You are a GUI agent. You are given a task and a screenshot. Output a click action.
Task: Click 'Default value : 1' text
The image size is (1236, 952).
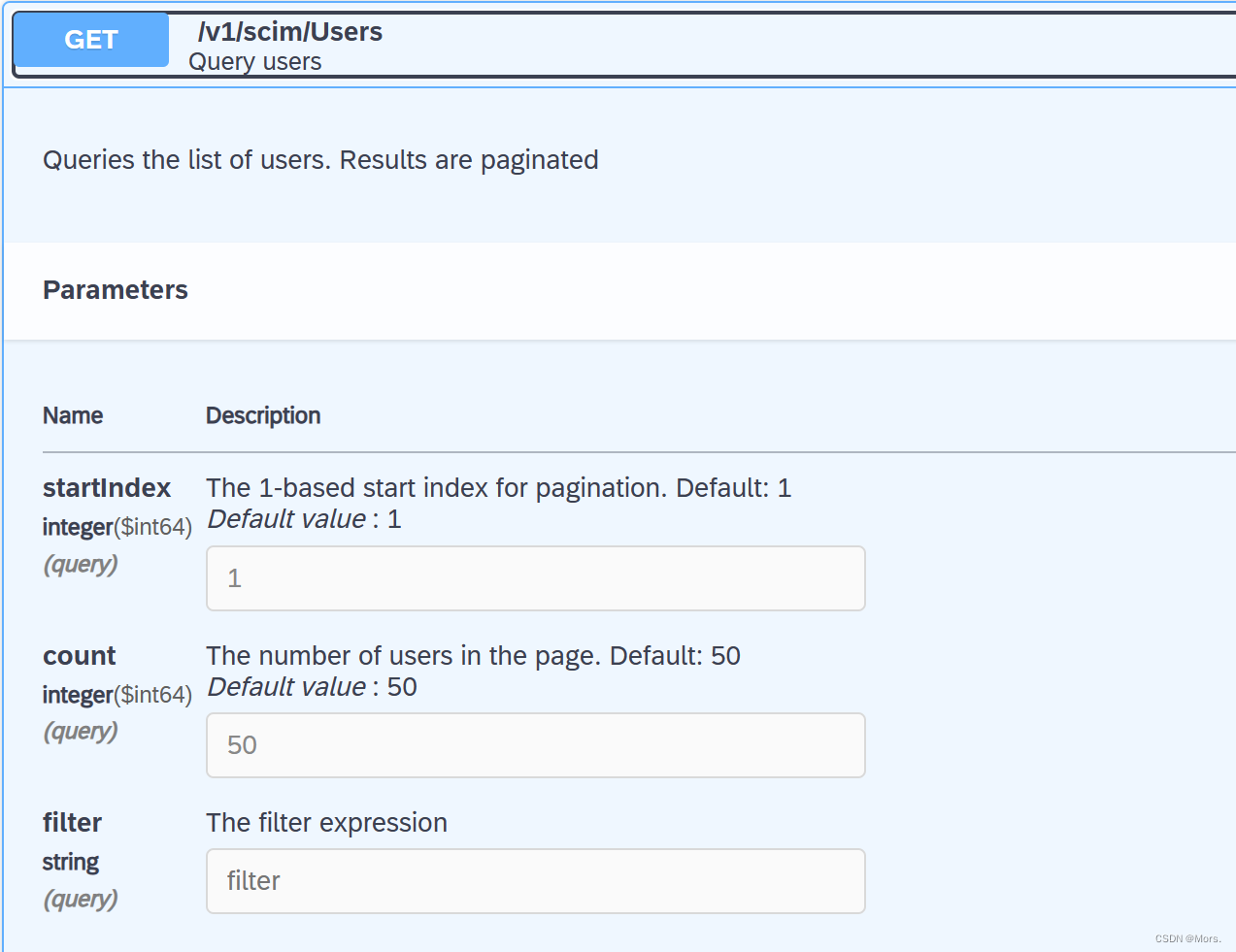305,519
